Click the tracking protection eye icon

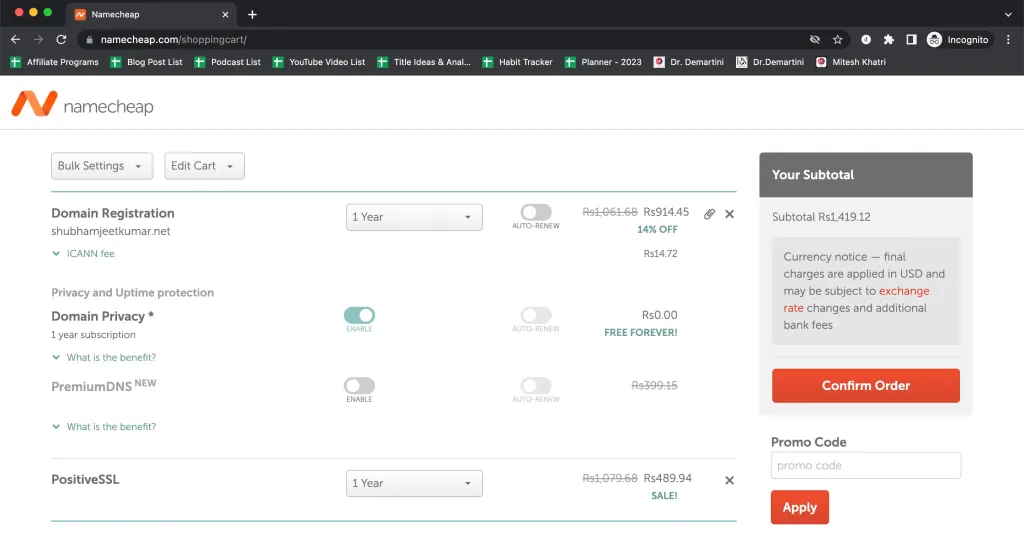[x=814, y=40]
